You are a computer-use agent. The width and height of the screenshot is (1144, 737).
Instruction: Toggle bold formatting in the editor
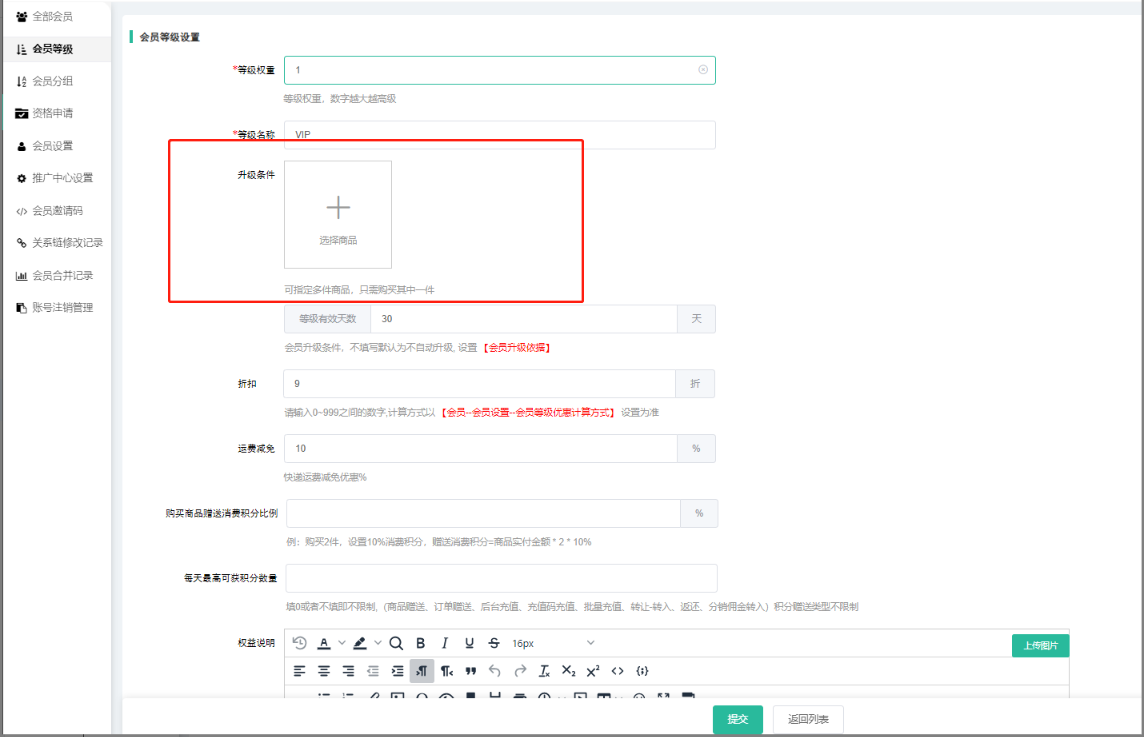coord(420,643)
